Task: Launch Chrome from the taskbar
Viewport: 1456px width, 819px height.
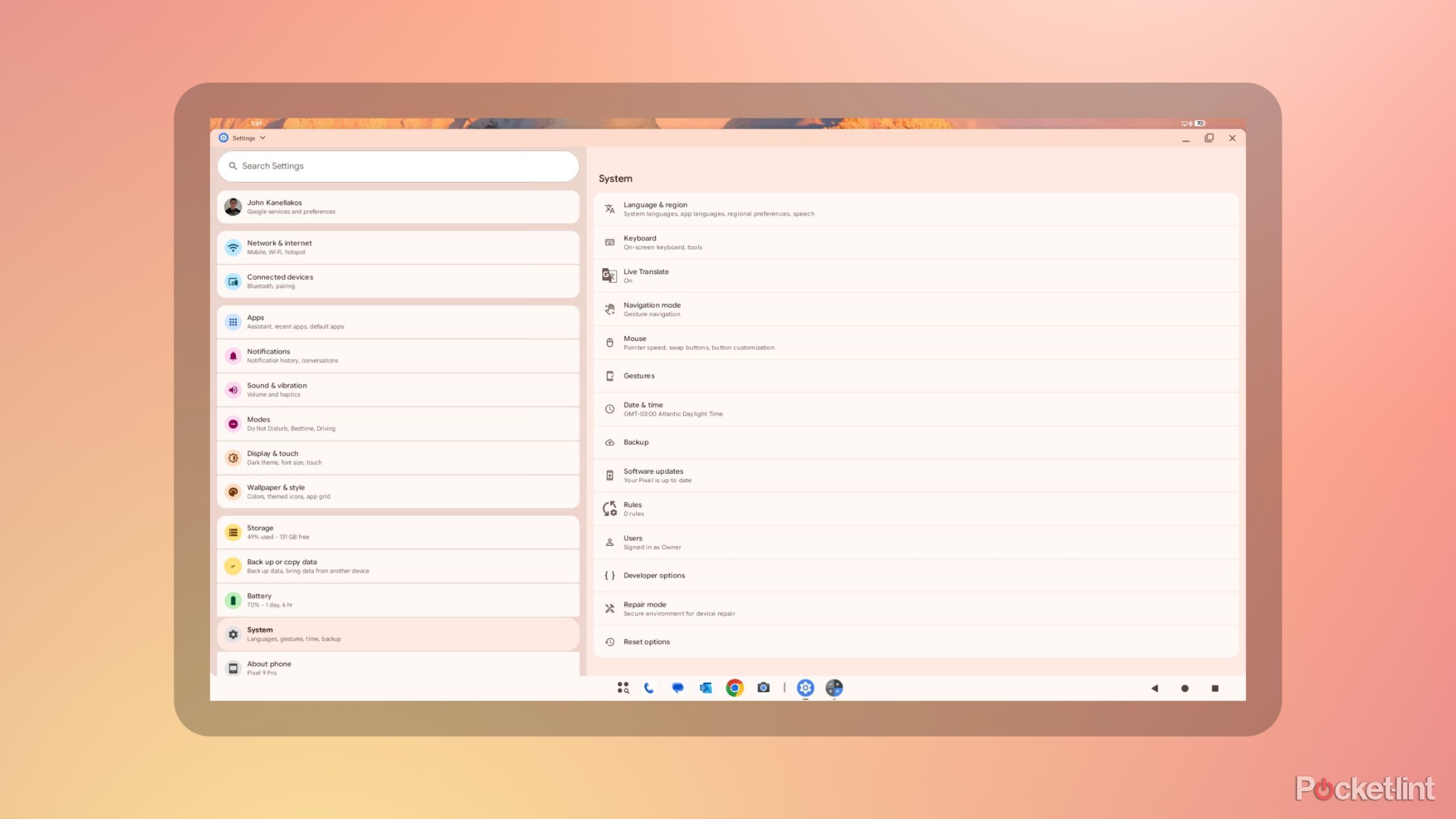Action: pos(734,688)
